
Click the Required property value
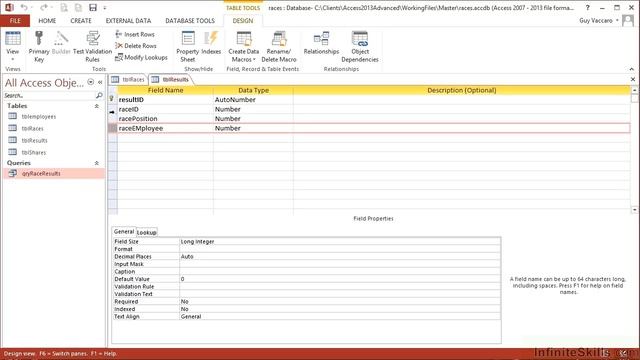340,302
